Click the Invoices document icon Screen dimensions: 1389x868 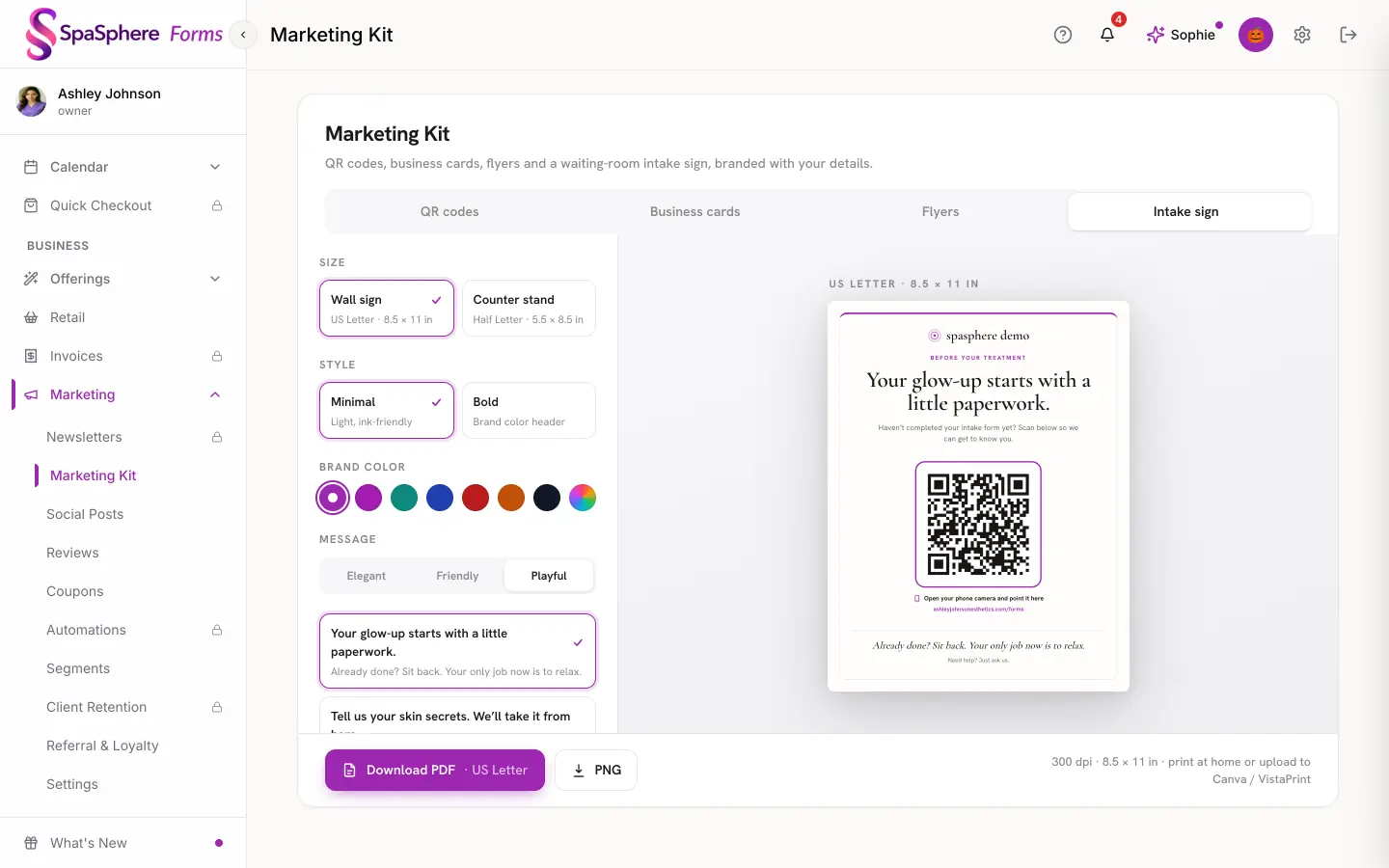31,356
